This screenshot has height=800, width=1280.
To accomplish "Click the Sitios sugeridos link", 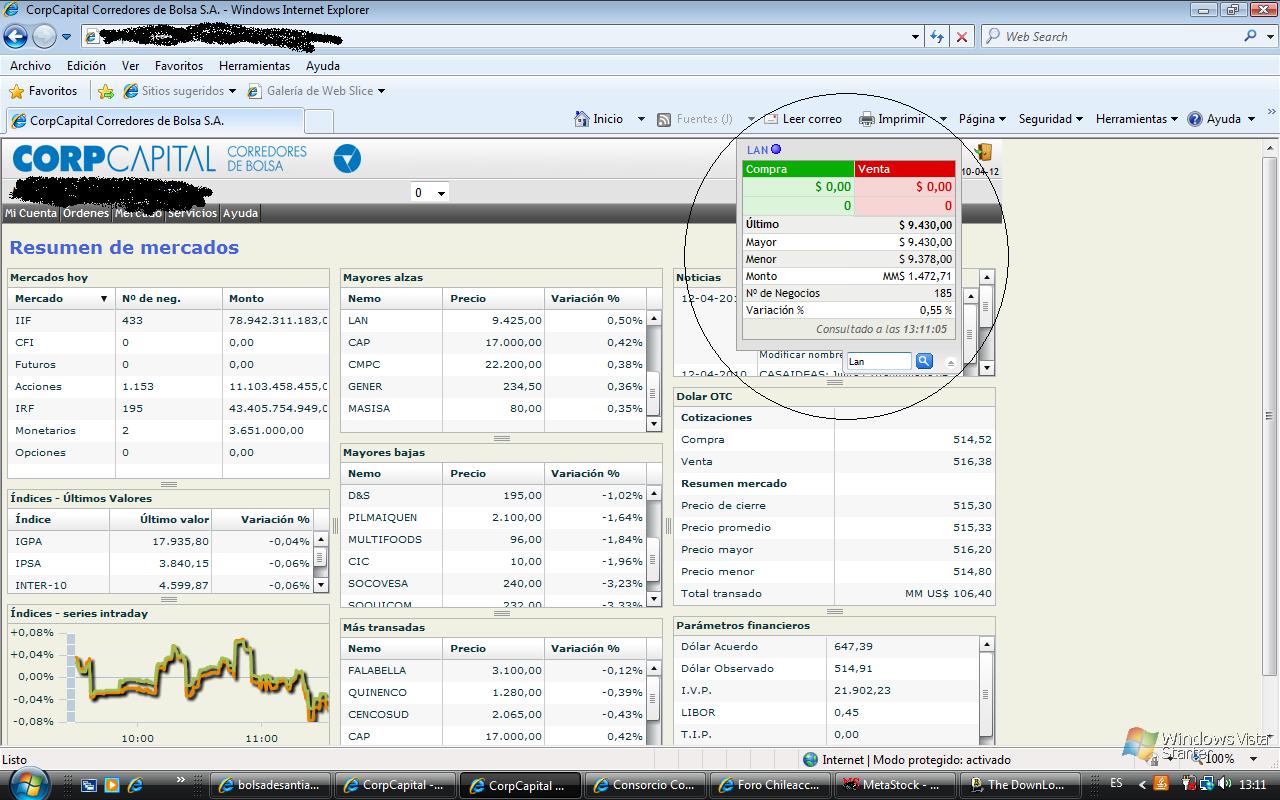I will 181,91.
